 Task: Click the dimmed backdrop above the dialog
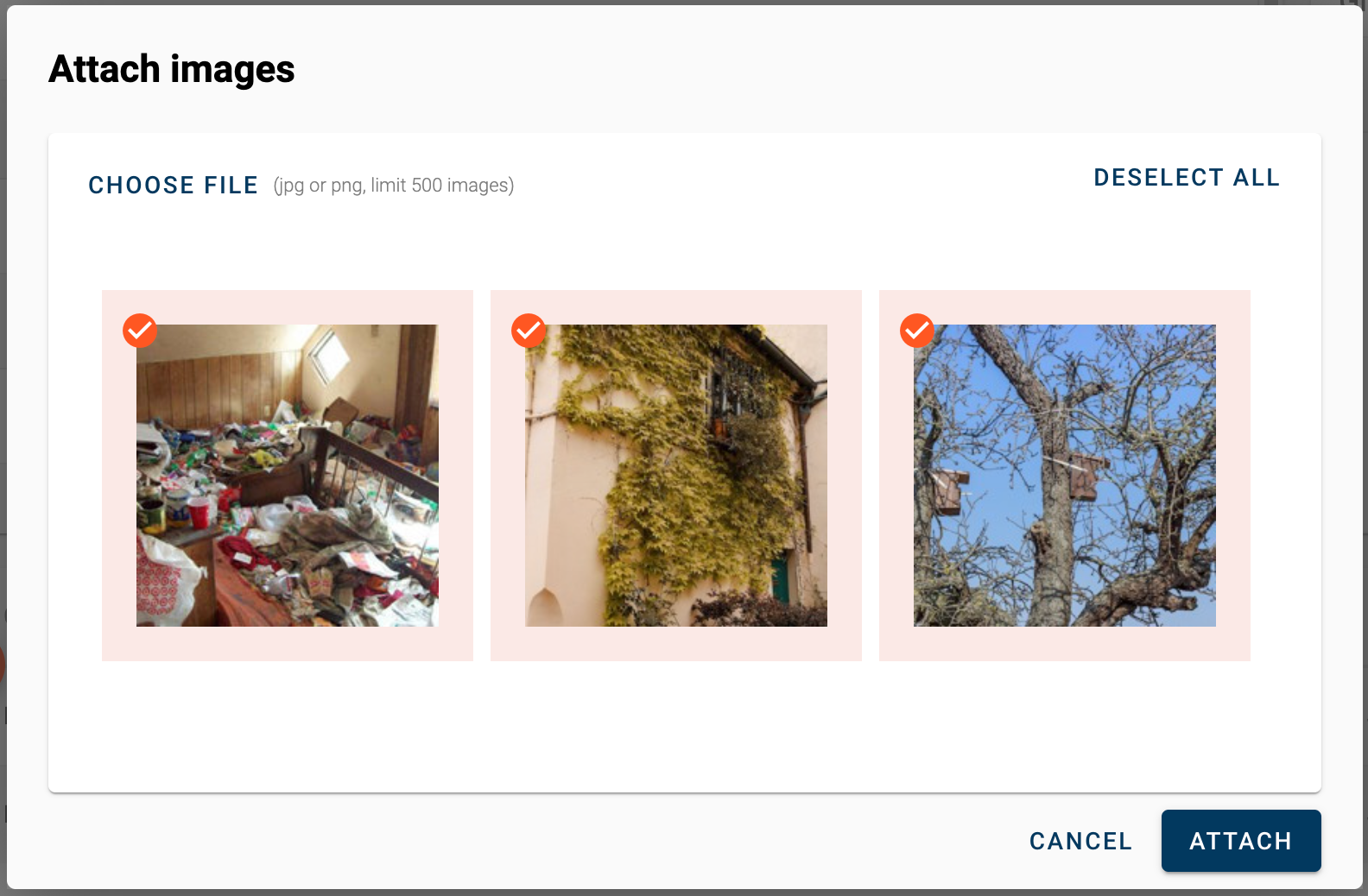pyautogui.click(x=684, y=3)
